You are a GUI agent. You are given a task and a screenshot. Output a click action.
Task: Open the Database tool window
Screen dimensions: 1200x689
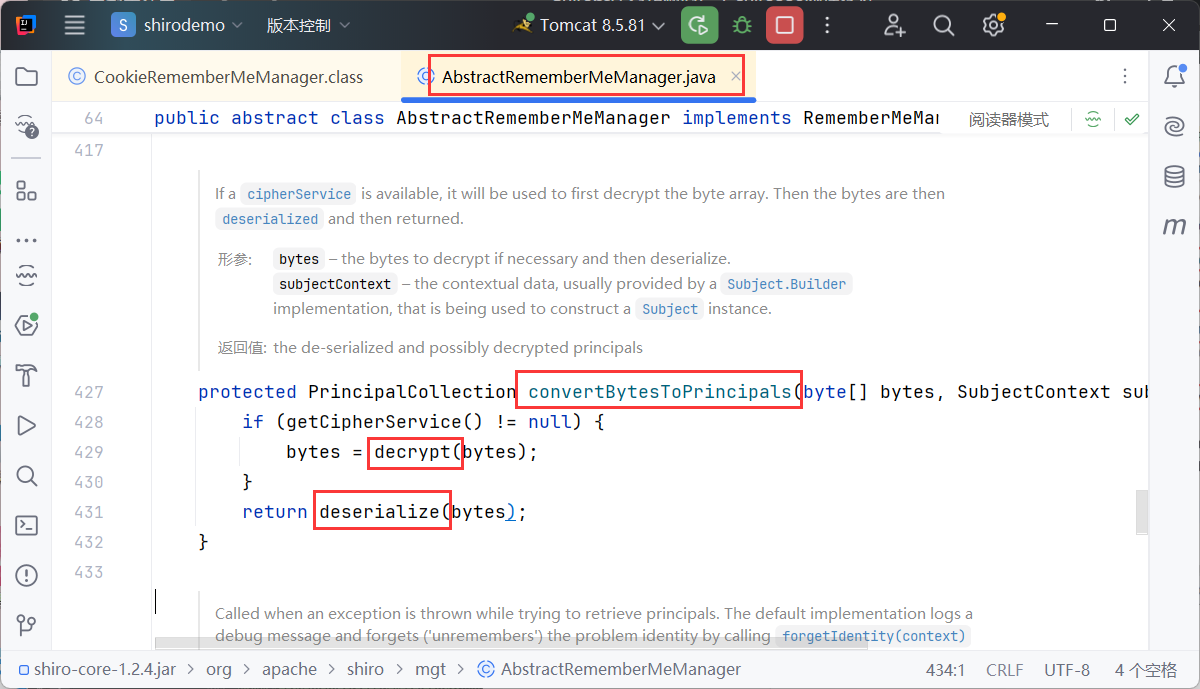coord(1174,177)
